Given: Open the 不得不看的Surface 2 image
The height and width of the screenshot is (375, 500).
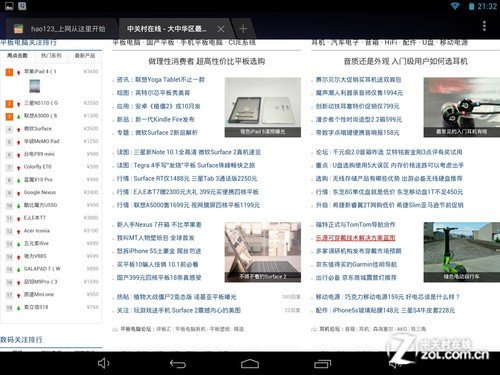Looking at the screenshot, I should (263, 252).
